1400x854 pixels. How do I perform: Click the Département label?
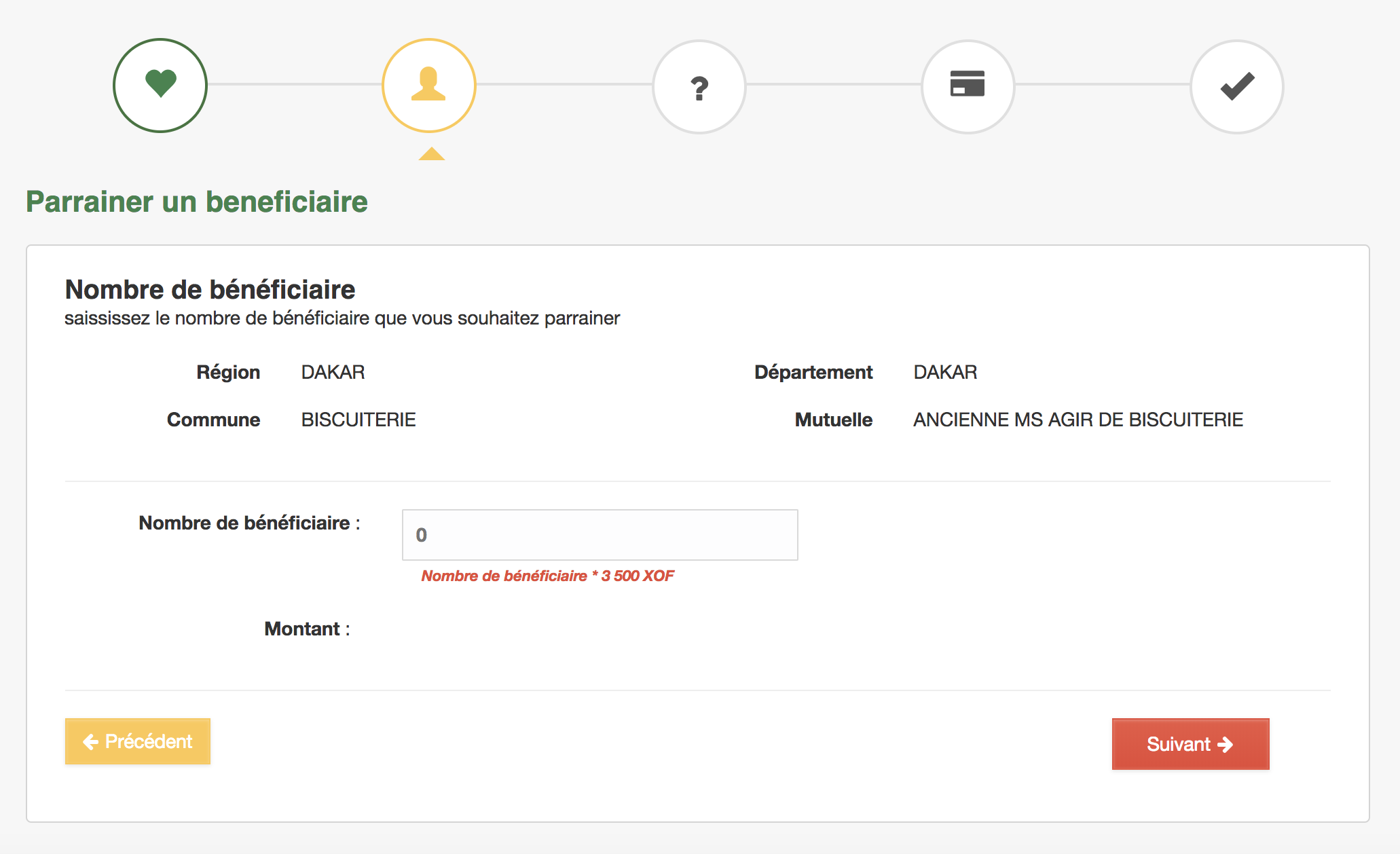pyautogui.click(x=813, y=372)
